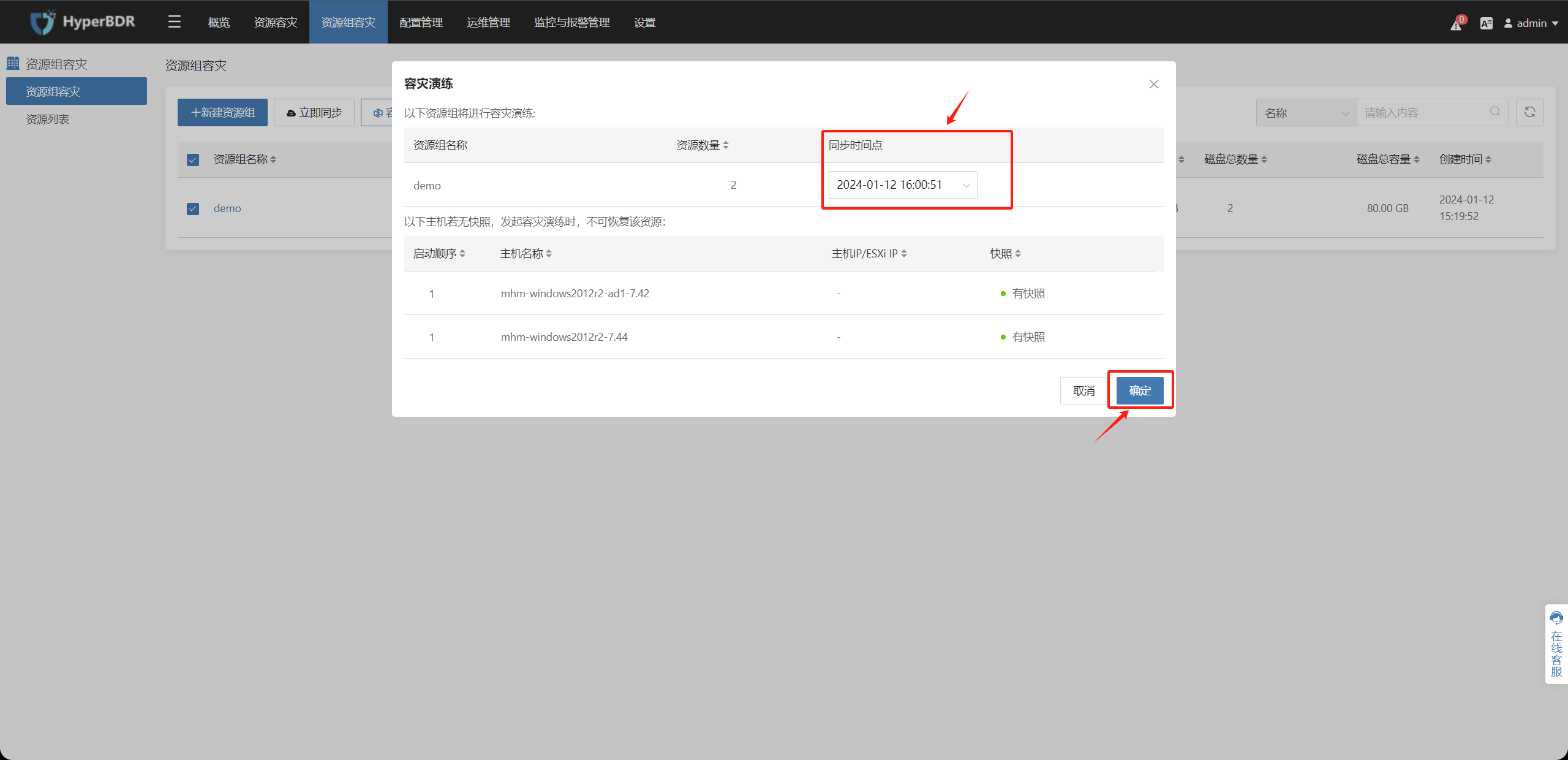The width and height of the screenshot is (1568, 760).
Task: Open 设置 menu
Action: [x=644, y=22]
